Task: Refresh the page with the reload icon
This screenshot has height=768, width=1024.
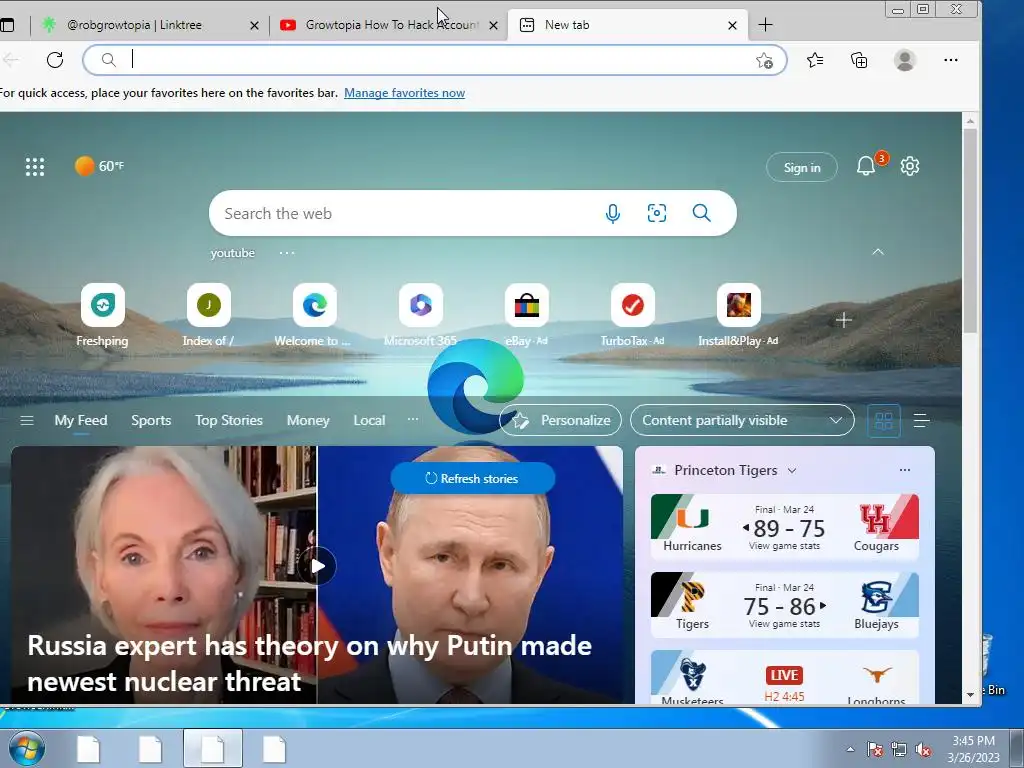Action: coord(55,60)
